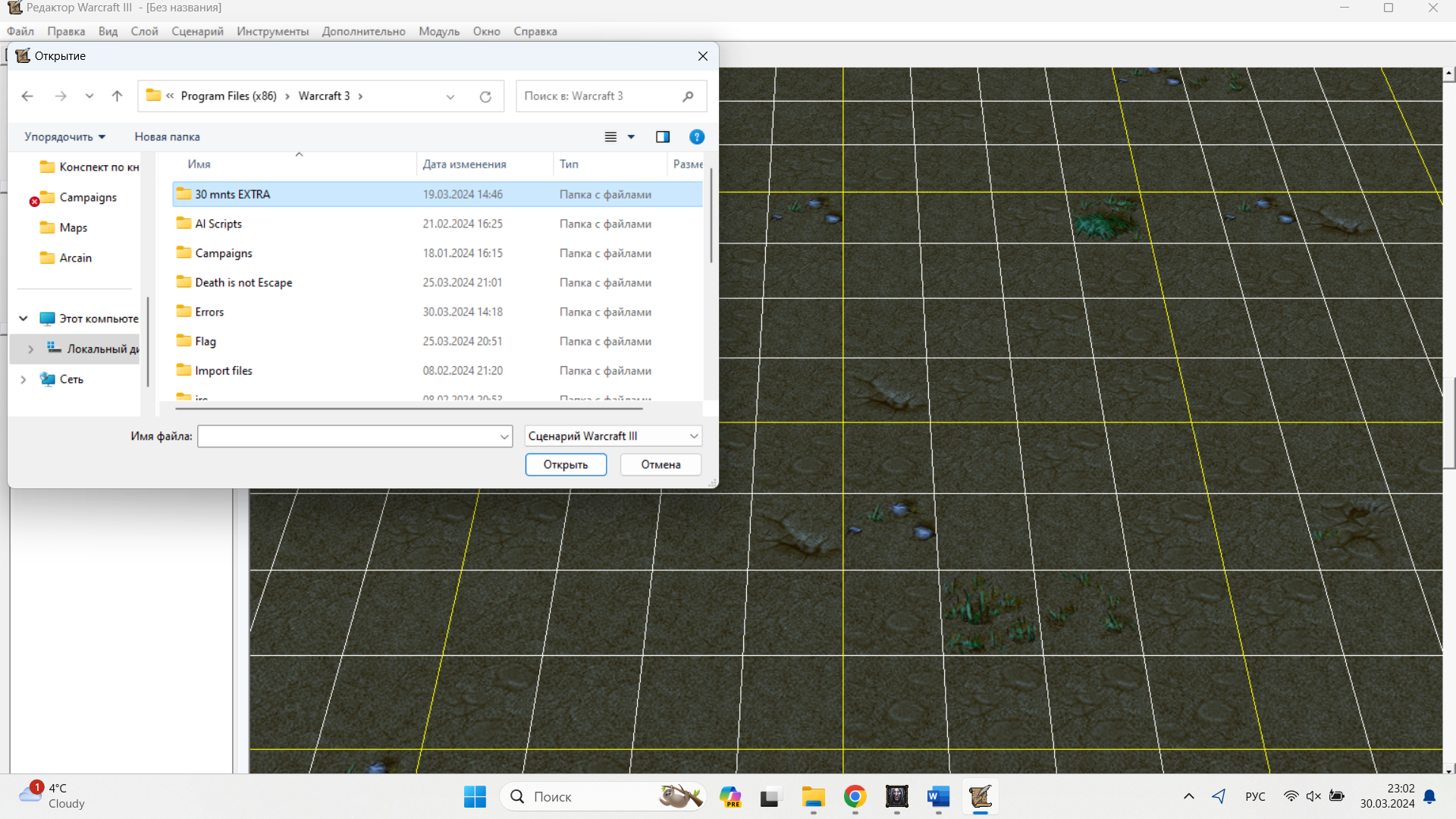Open the view options dropdown arrow

click(631, 136)
